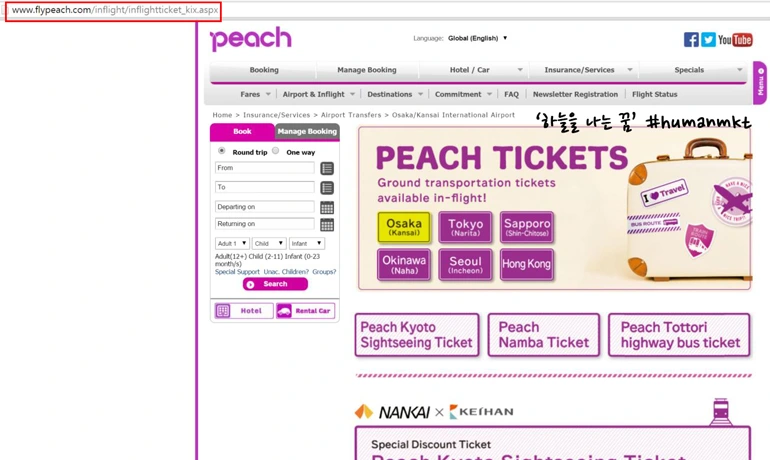Viewport: 770px width, 460px height.
Task: Click the pink Search button
Action: 275,284
